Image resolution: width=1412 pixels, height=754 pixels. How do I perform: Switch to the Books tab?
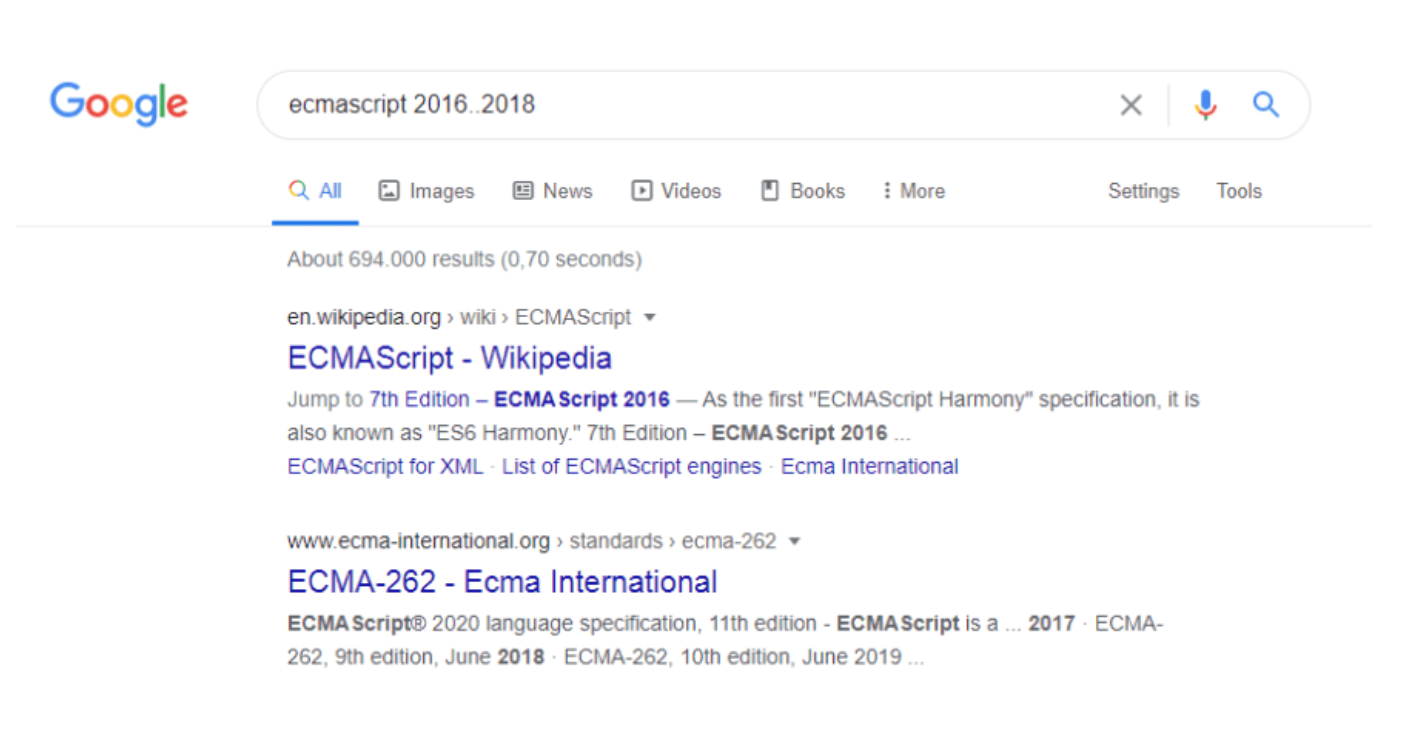803,191
